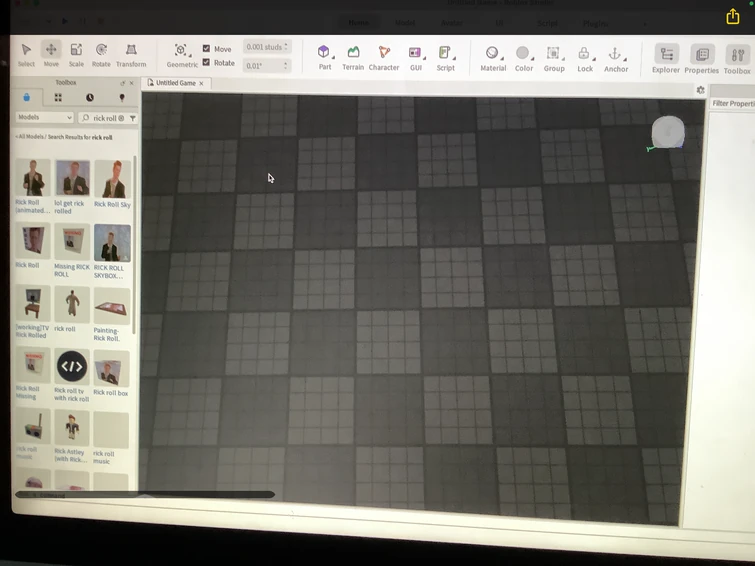This screenshot has height=566, width=755.
Task: Open the Toolbox marketplace tab
Action: pyautogui.click(x=26, y=98)
